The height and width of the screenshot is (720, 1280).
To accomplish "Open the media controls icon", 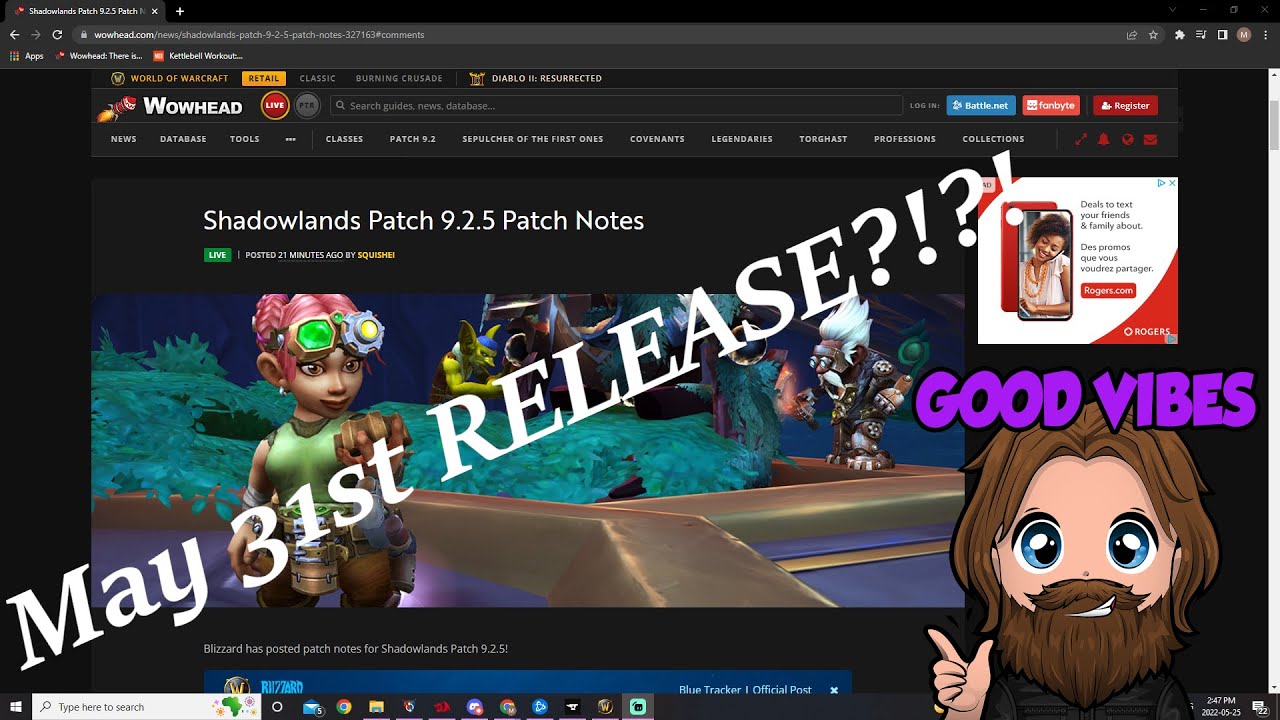I will click(1201, 34).
